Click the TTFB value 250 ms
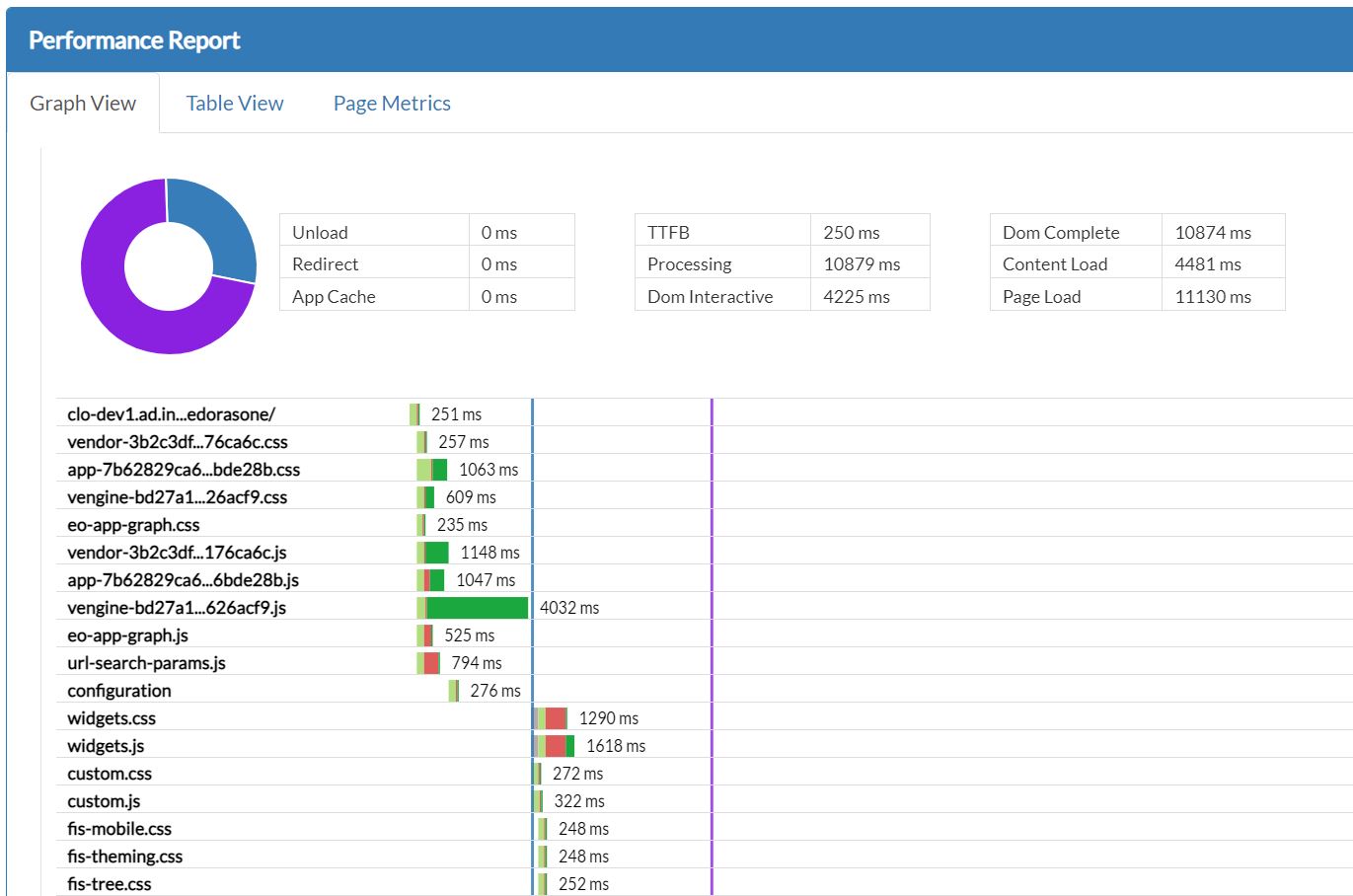 (852, 233)
